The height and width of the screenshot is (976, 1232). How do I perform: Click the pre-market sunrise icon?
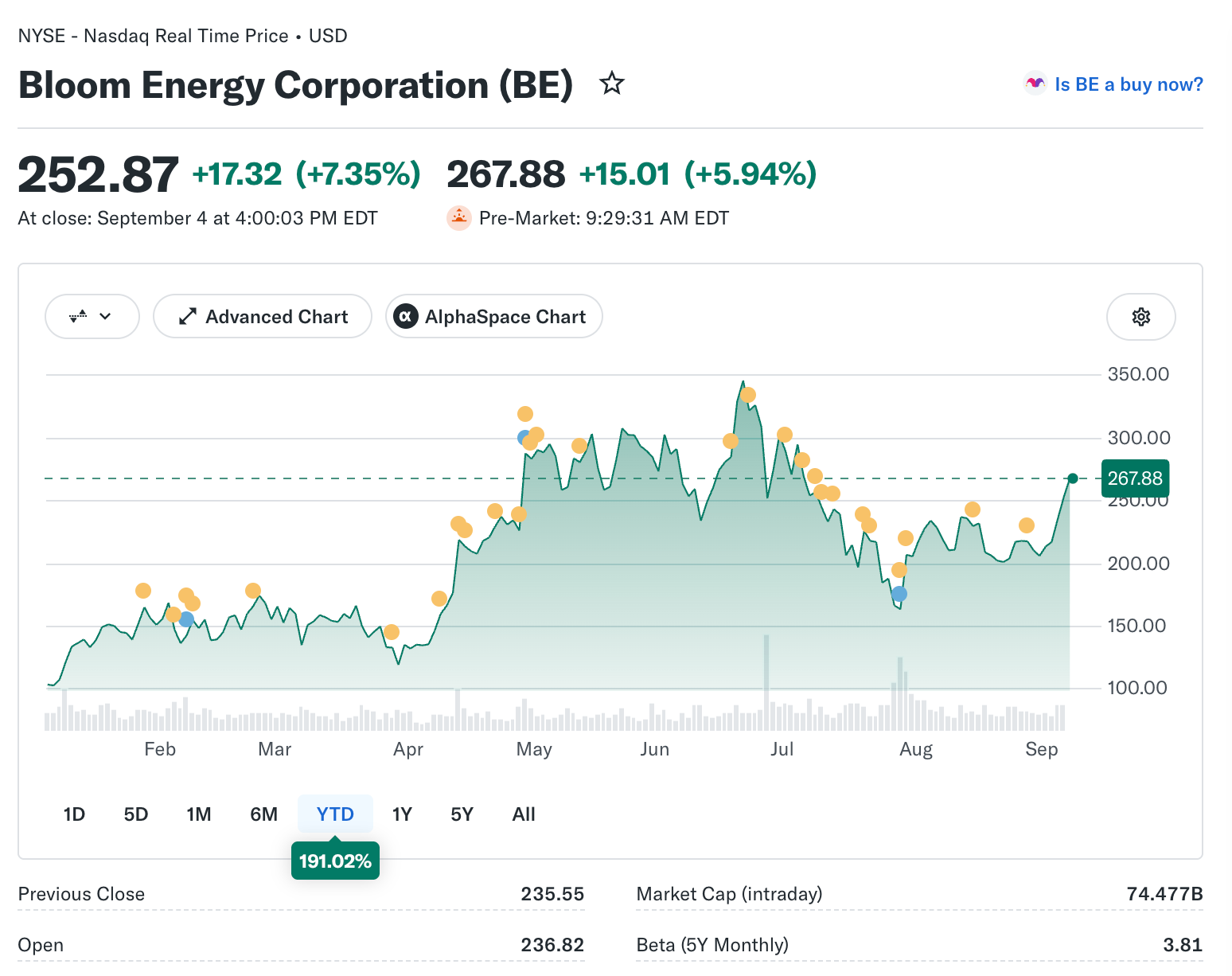459,218
